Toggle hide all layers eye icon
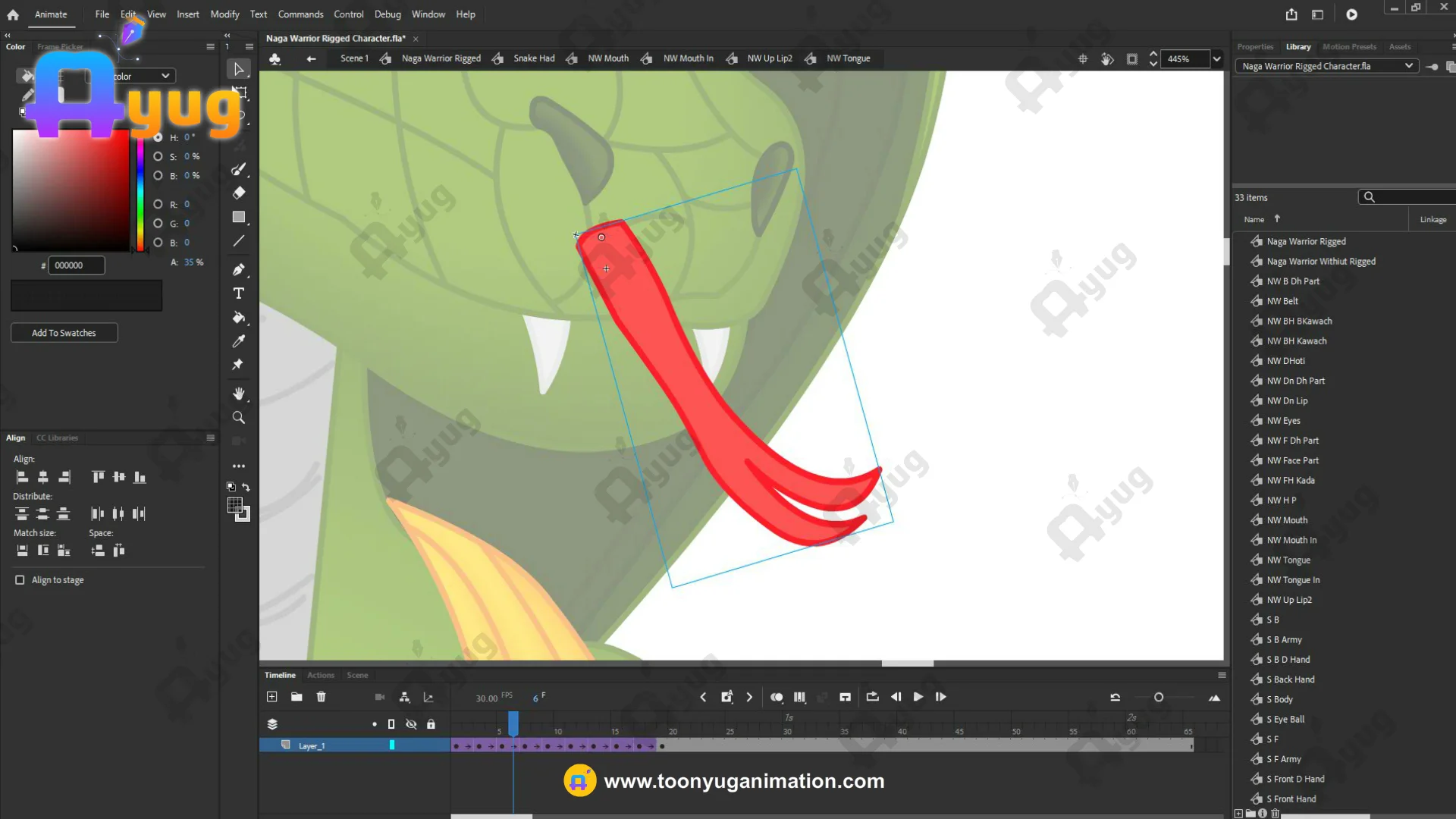The height and width of the screenshot is (819, 1456). coord(411,724)
